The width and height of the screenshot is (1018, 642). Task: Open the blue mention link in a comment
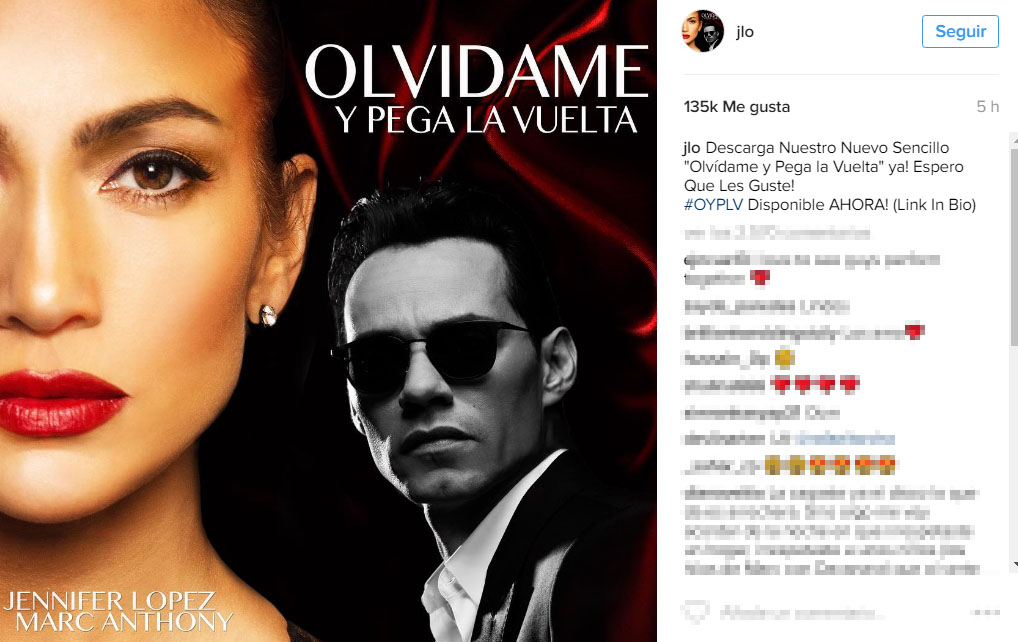[843, 439]
